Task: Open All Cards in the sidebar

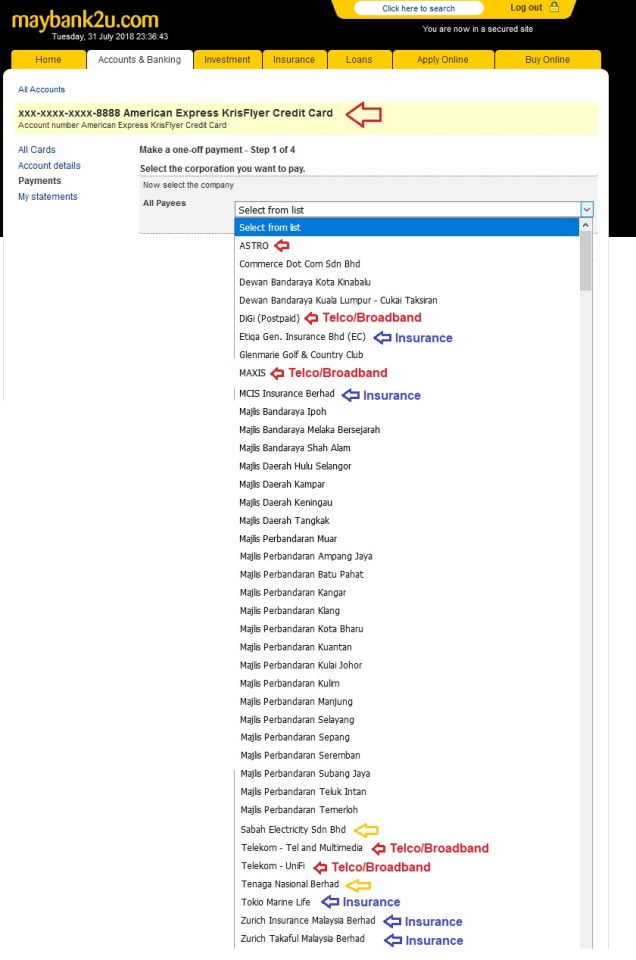Action: pyautogui.click(x=37, y=150)
